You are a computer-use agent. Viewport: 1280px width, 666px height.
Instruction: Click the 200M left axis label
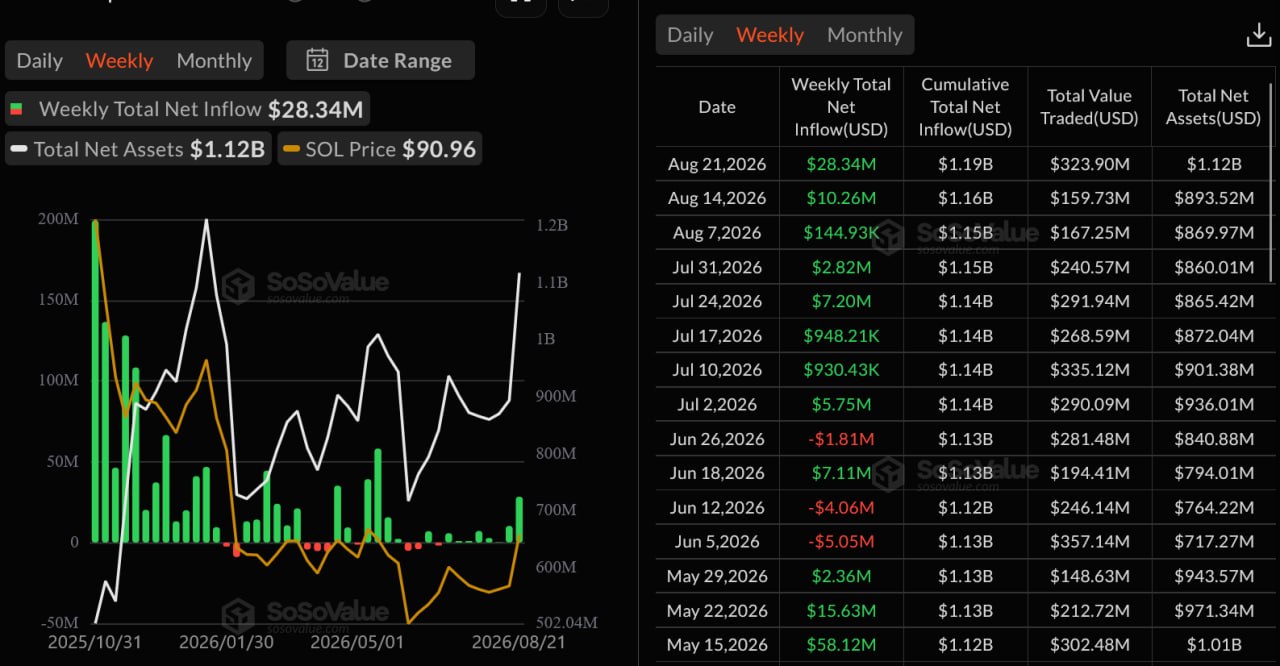coord(60,219)
